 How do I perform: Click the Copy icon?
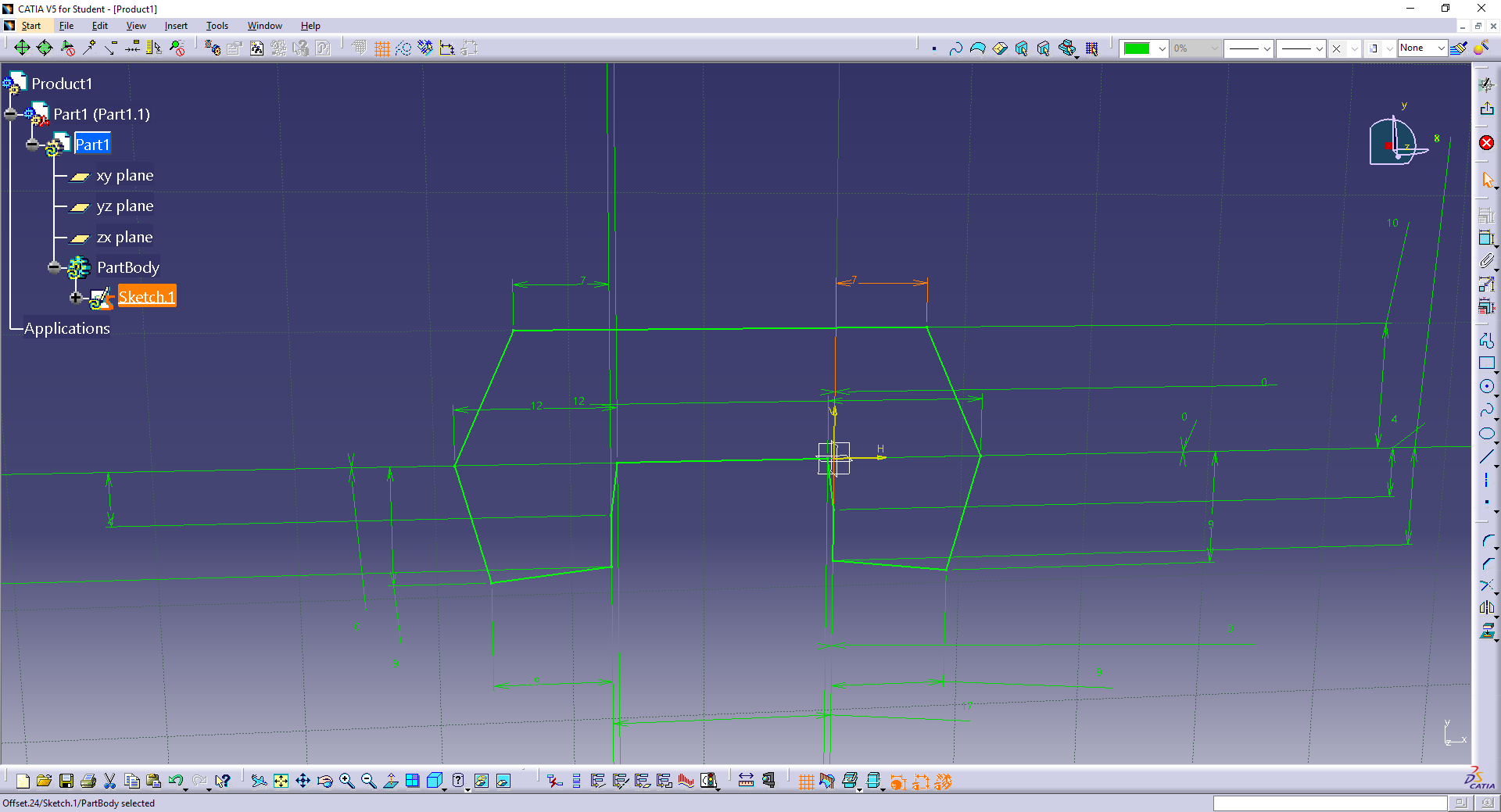(132, 781)
